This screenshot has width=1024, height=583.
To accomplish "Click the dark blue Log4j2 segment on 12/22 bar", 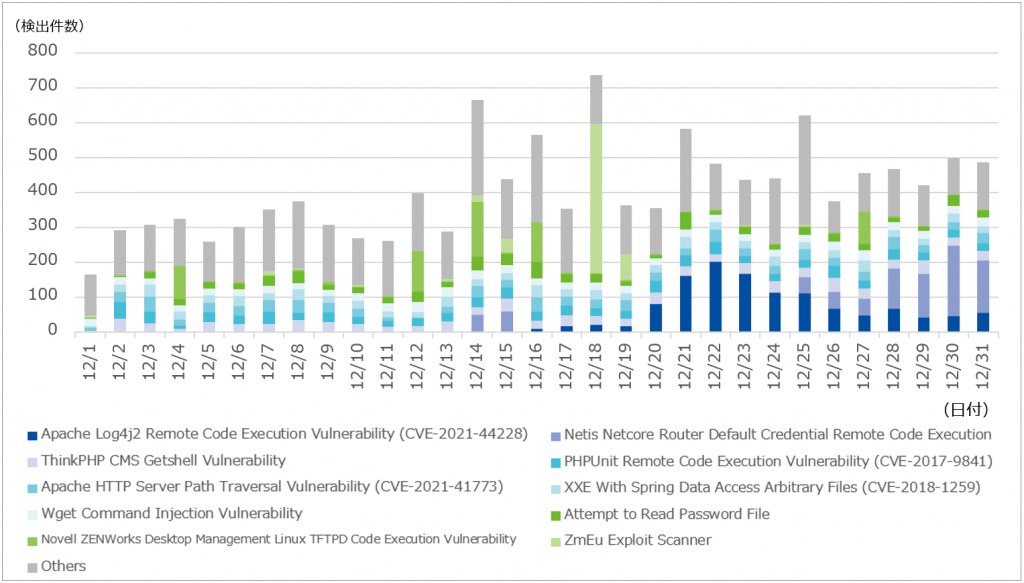I will click(x=714, y=296).
